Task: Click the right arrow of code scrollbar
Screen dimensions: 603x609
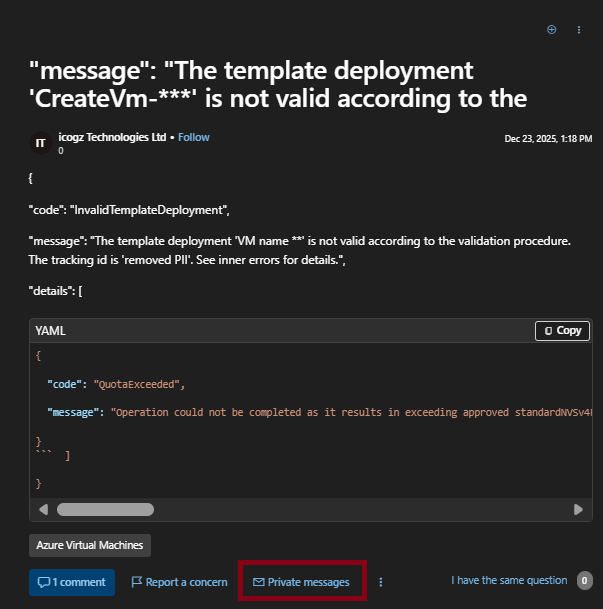Action: pyautogui.click(x=578, y=509)
